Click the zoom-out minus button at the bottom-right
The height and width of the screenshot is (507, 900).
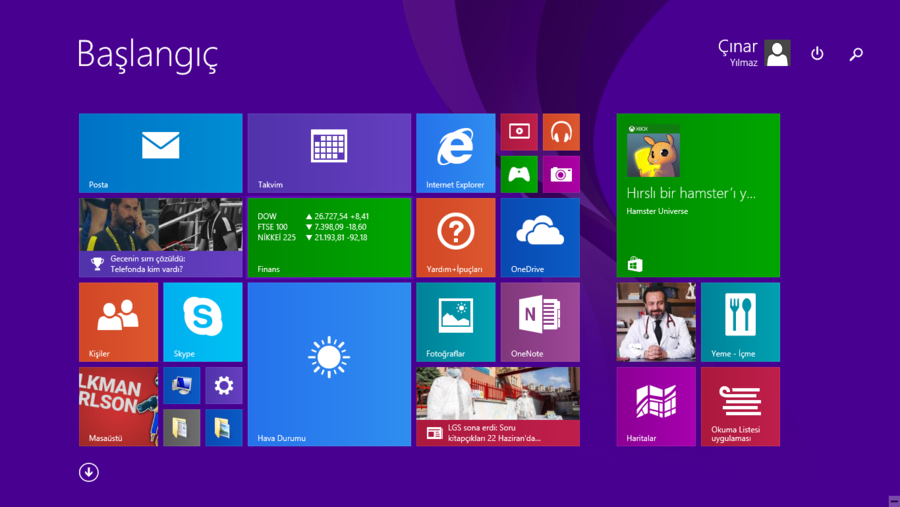tap(892, 499)
